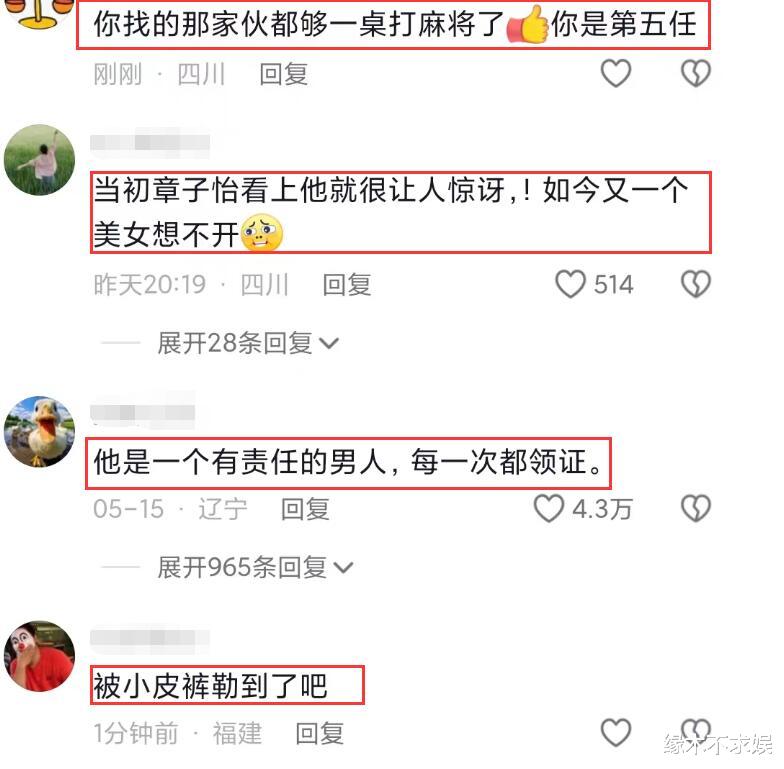784x769 pixels.
Task: Open the clown face avatar profile
Action: (39, 656)
